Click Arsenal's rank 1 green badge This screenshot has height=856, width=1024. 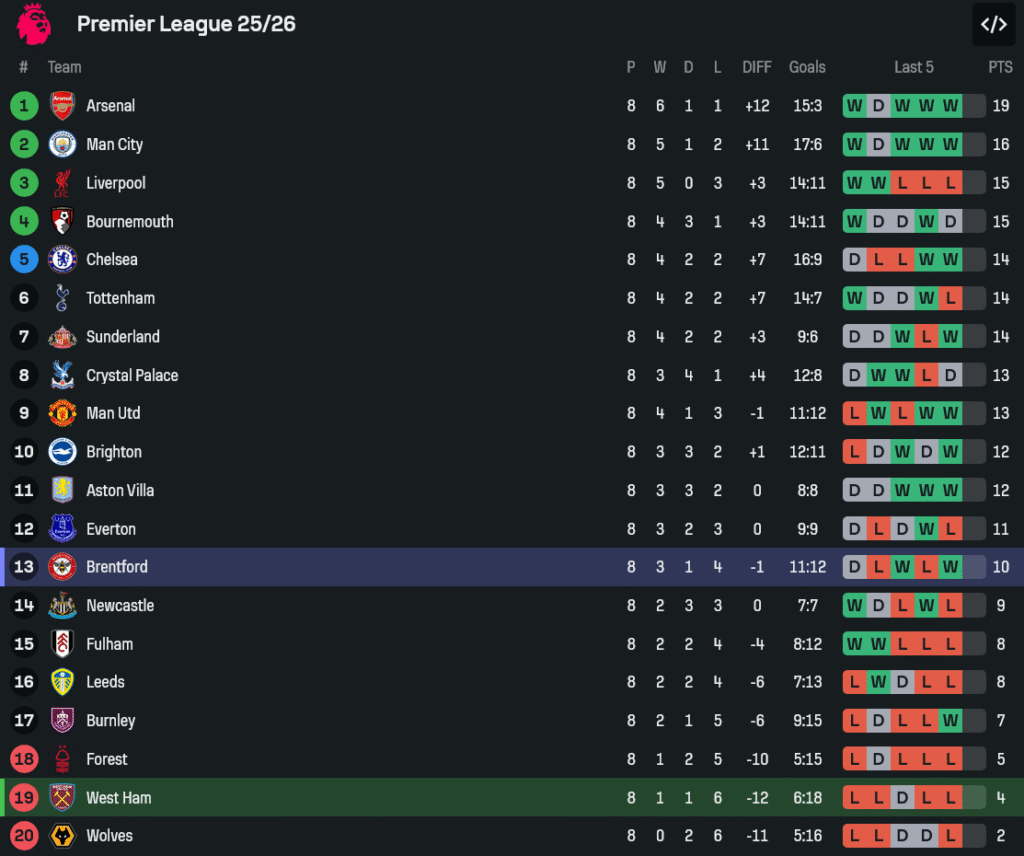(24, 106)
